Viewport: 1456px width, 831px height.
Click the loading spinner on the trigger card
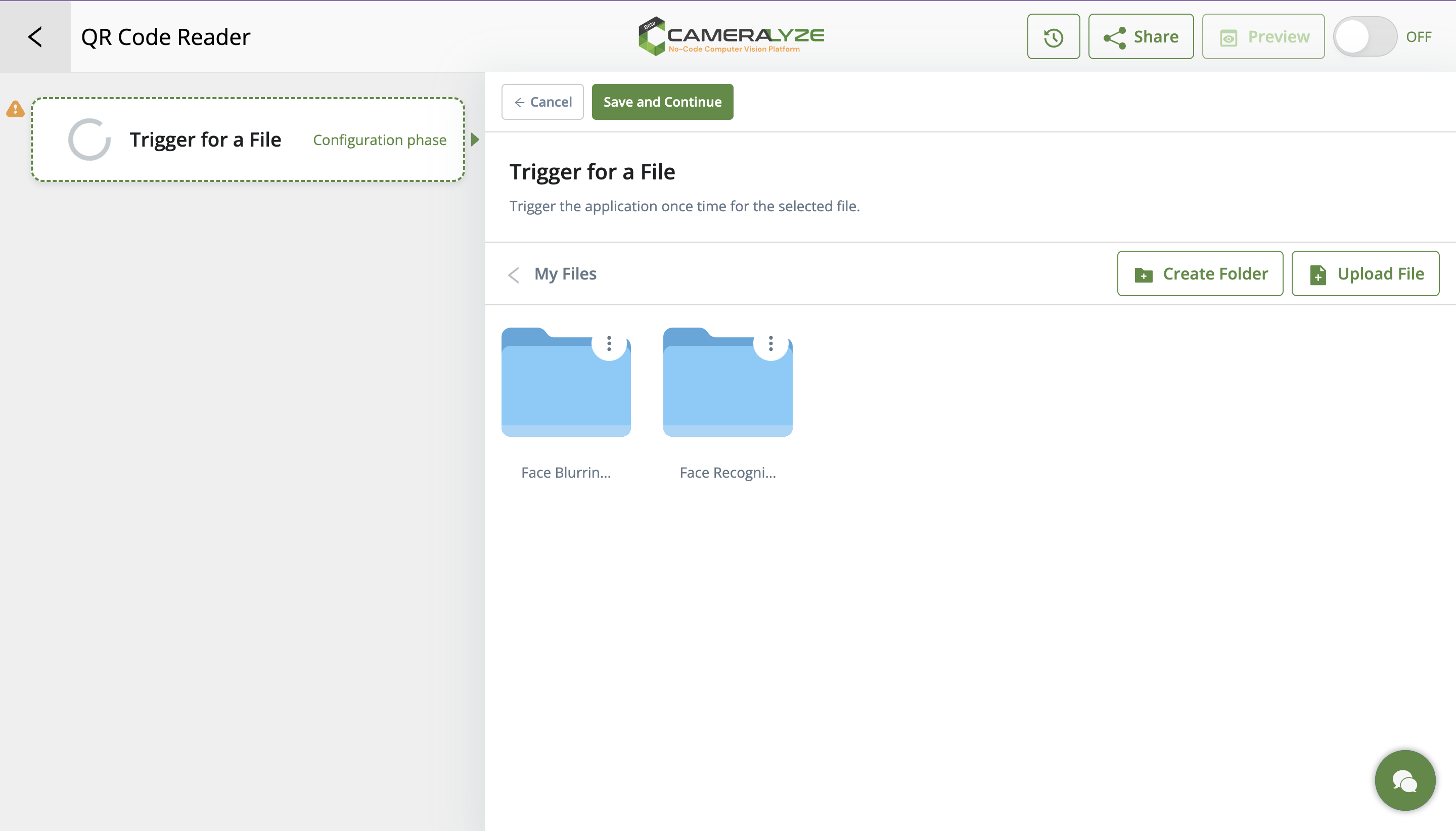coord(89,140)
